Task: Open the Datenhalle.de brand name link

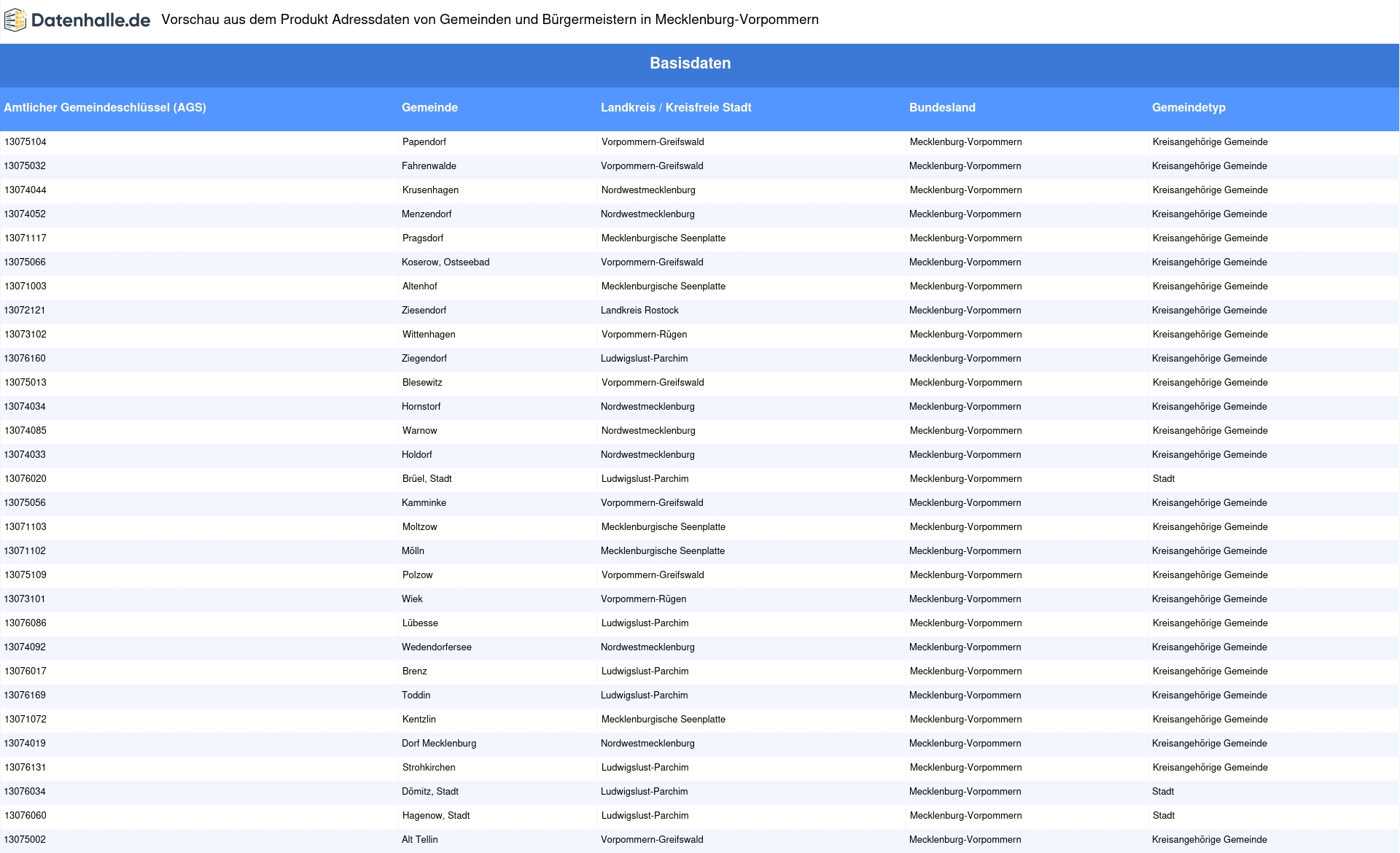Action: (90, 20)
